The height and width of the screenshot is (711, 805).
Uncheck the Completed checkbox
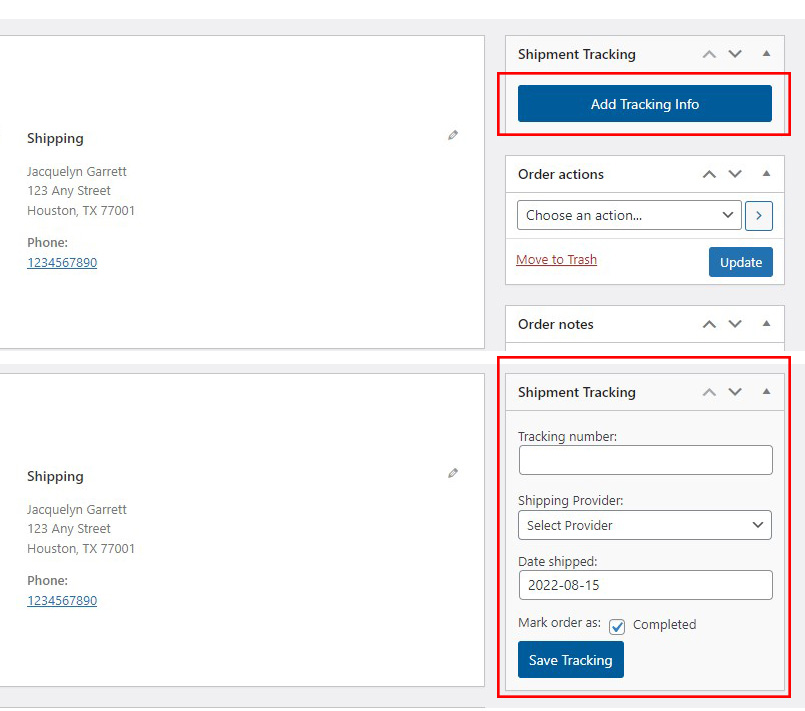point(617,626)
